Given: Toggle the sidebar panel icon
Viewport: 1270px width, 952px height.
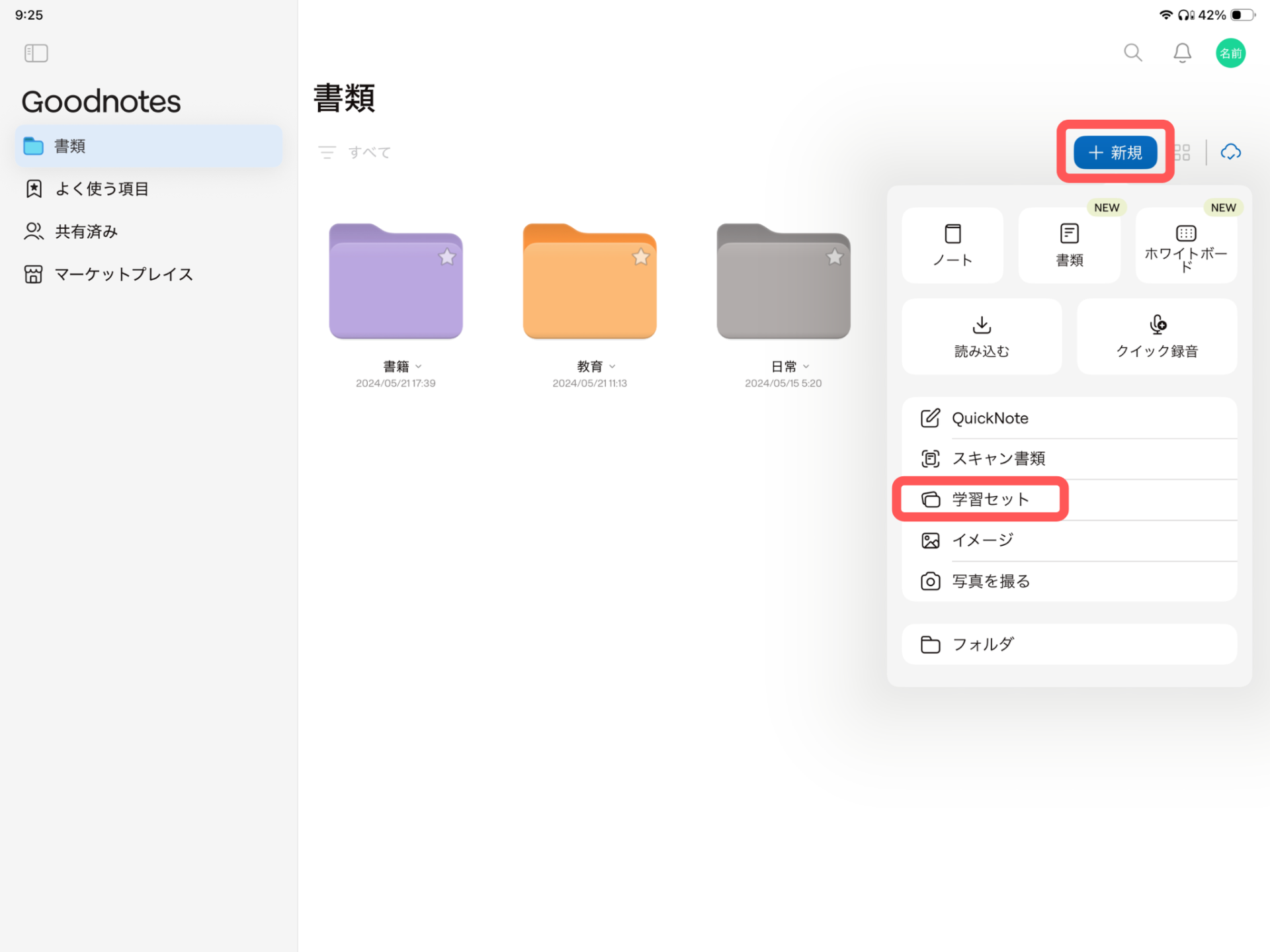Looking at the screenshot, I should [36, 53].
